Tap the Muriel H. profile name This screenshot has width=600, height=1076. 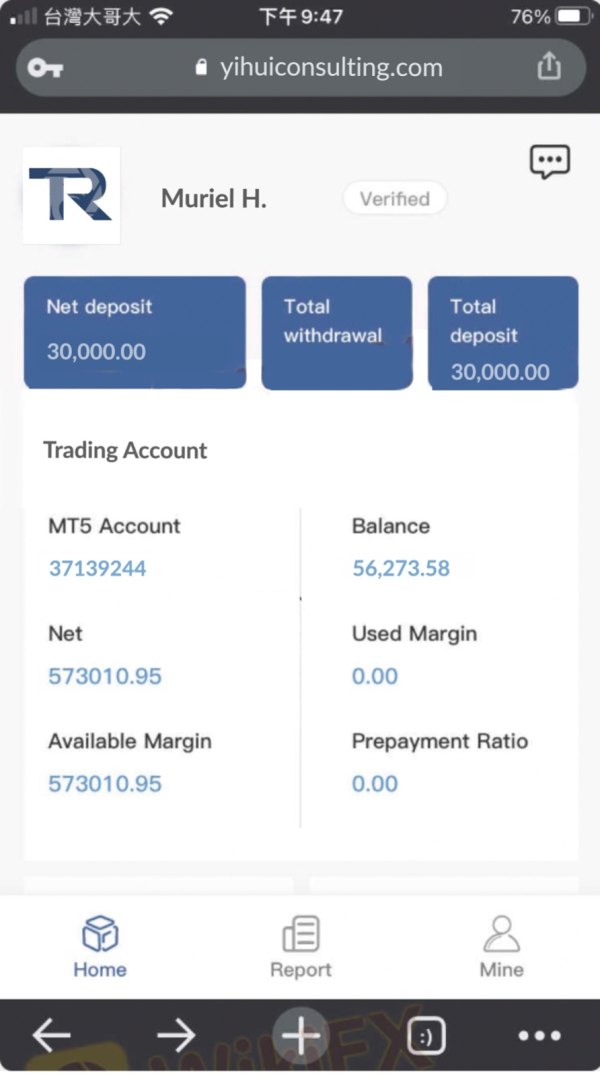[214, 198]
